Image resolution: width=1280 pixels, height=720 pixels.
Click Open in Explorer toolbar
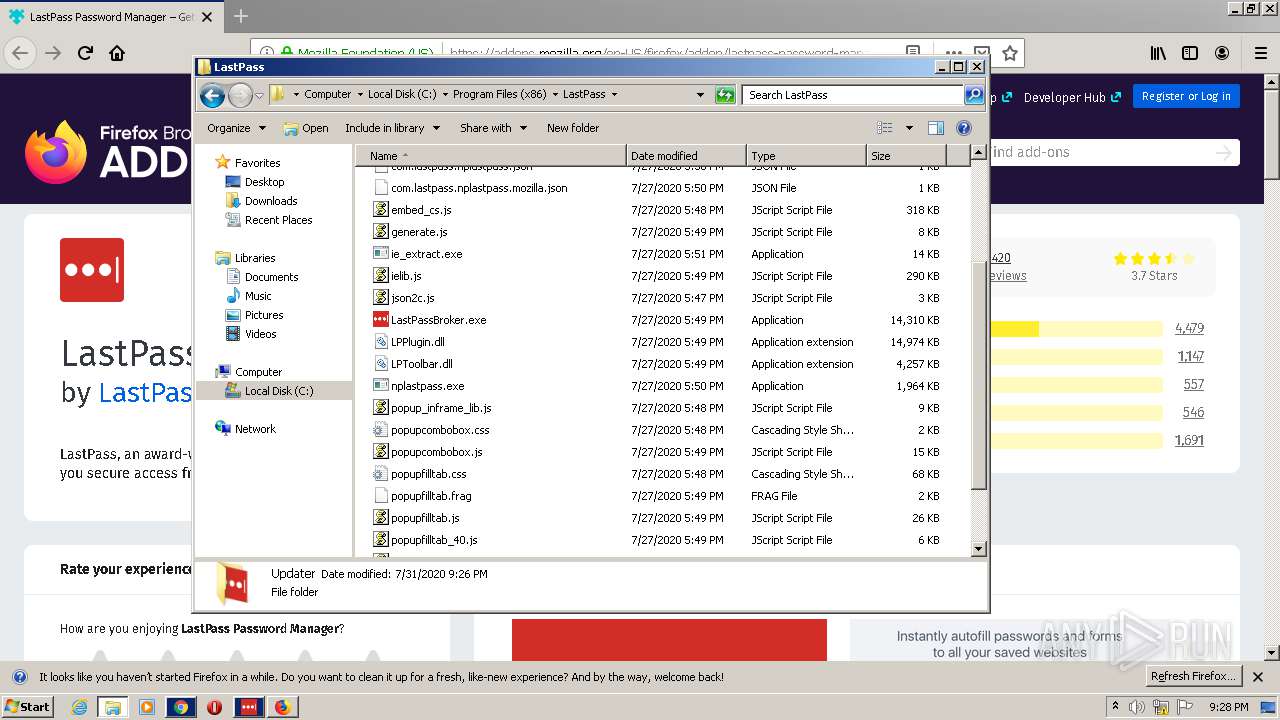tap(306, 128)
